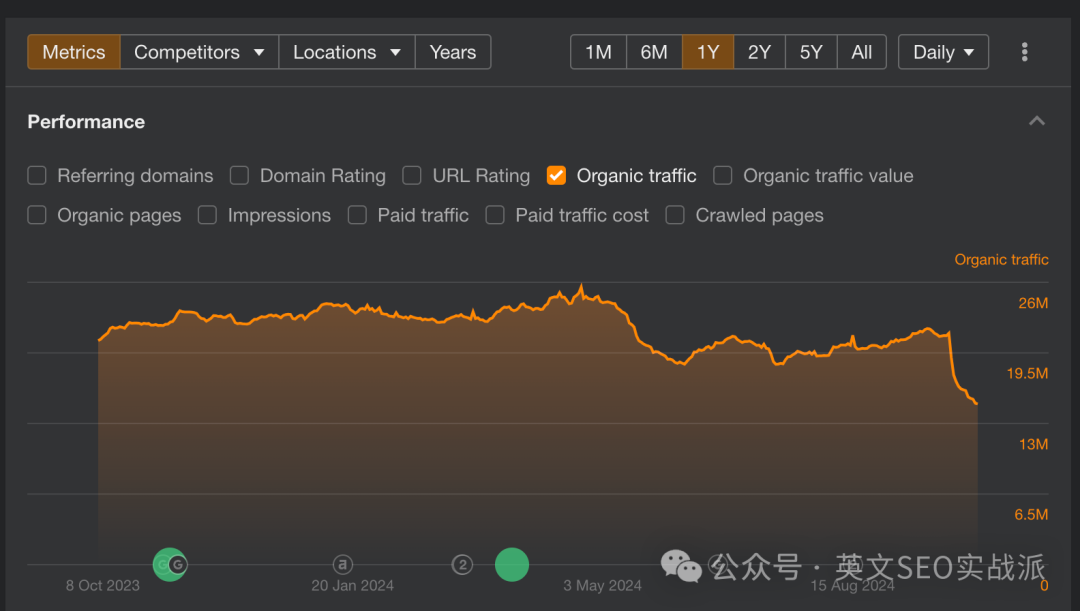Collapse the Performance section chevron
The image size is (1080, 611).
(x=1037, y=121)
